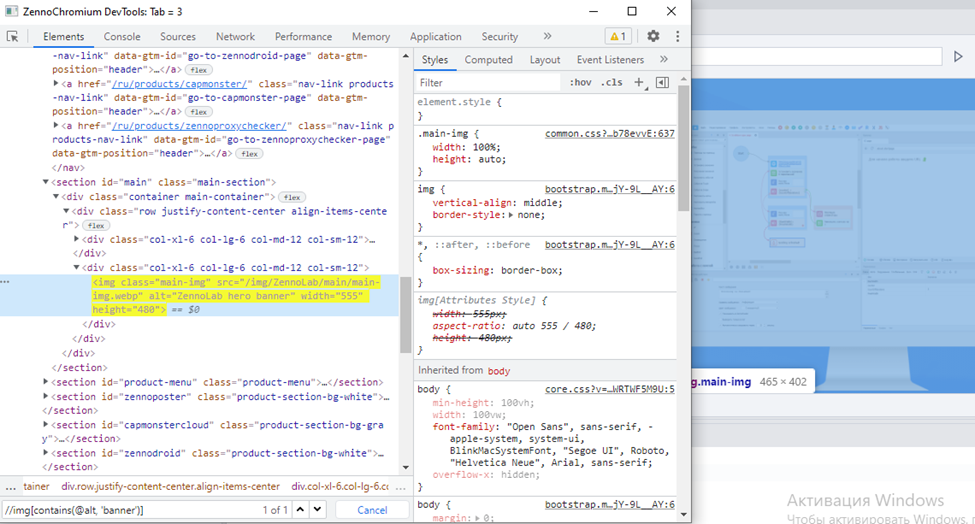The height and width of the screenshot is (524, 975).
Task: Cancel the element search
Action: click(x=372, y=510)
